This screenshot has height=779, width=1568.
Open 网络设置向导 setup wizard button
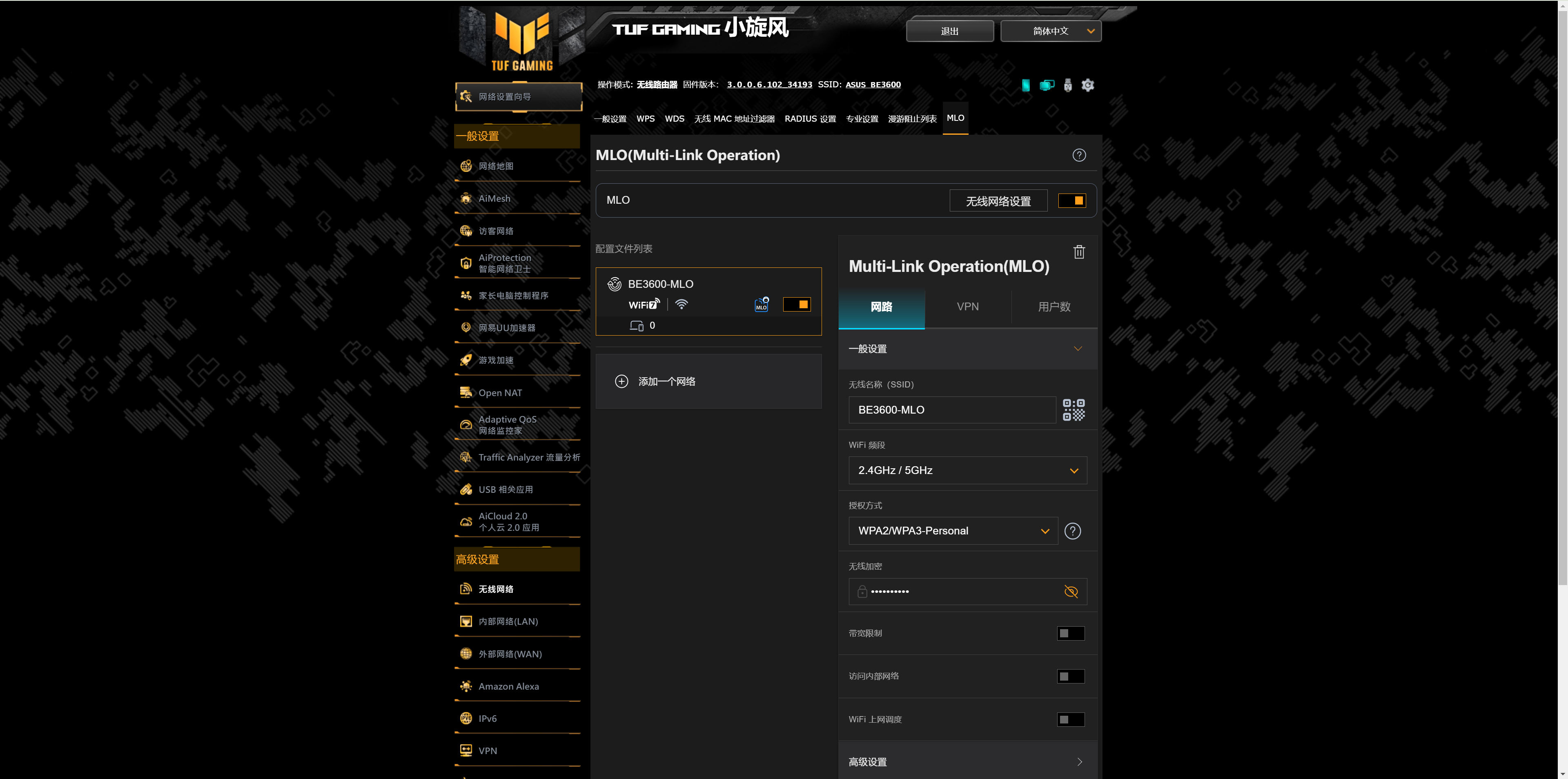point(518,97)
